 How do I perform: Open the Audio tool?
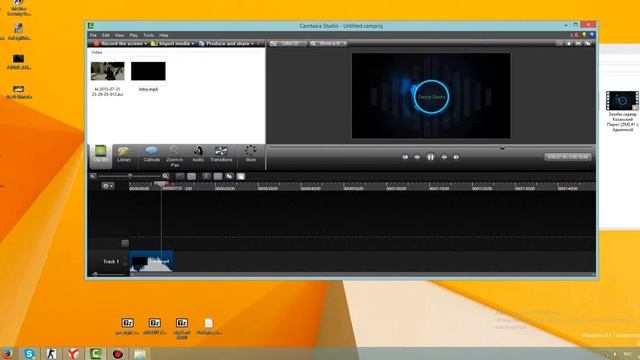coord(198,155)
